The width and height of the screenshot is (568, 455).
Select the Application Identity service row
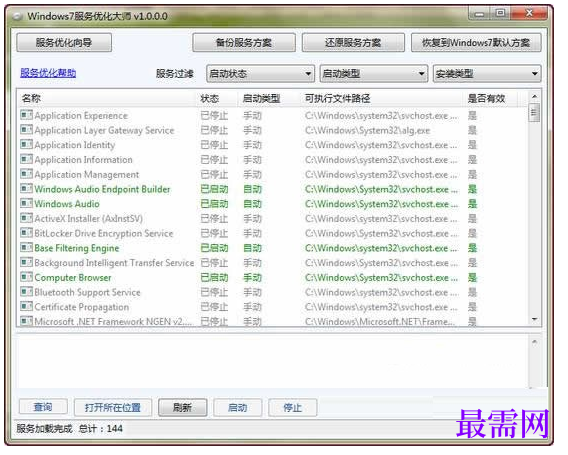coord(272,145)
